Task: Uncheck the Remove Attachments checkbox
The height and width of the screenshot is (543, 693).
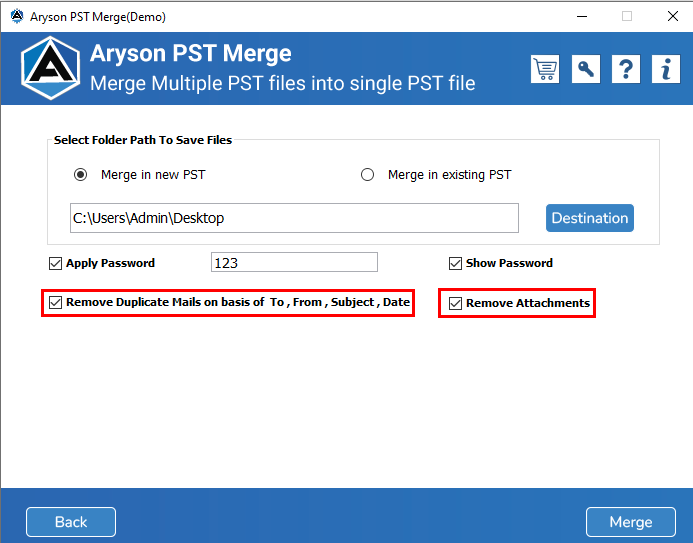Action: pos(455,304)
